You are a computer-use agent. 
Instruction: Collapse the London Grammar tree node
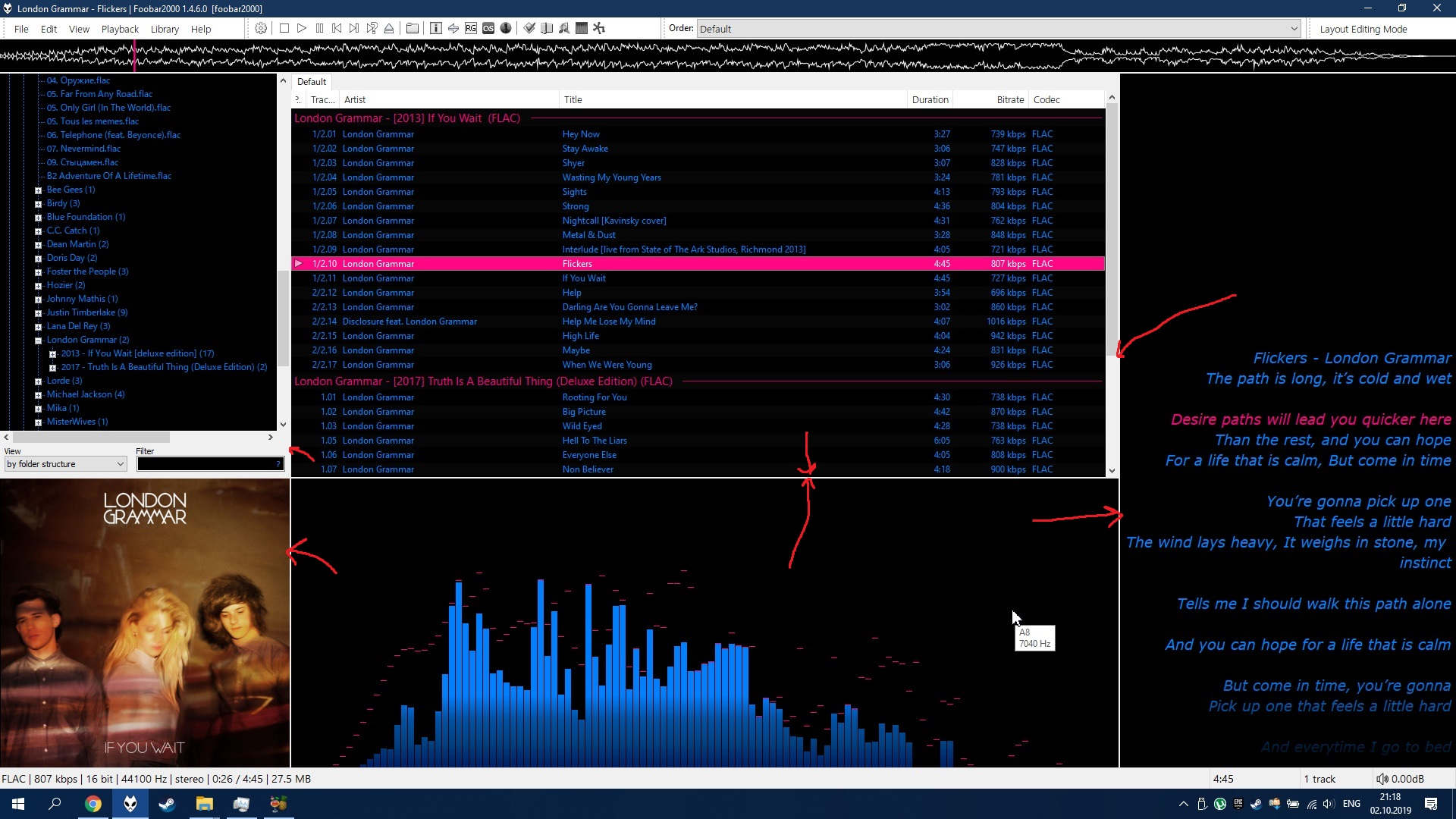tap(39, 340)
